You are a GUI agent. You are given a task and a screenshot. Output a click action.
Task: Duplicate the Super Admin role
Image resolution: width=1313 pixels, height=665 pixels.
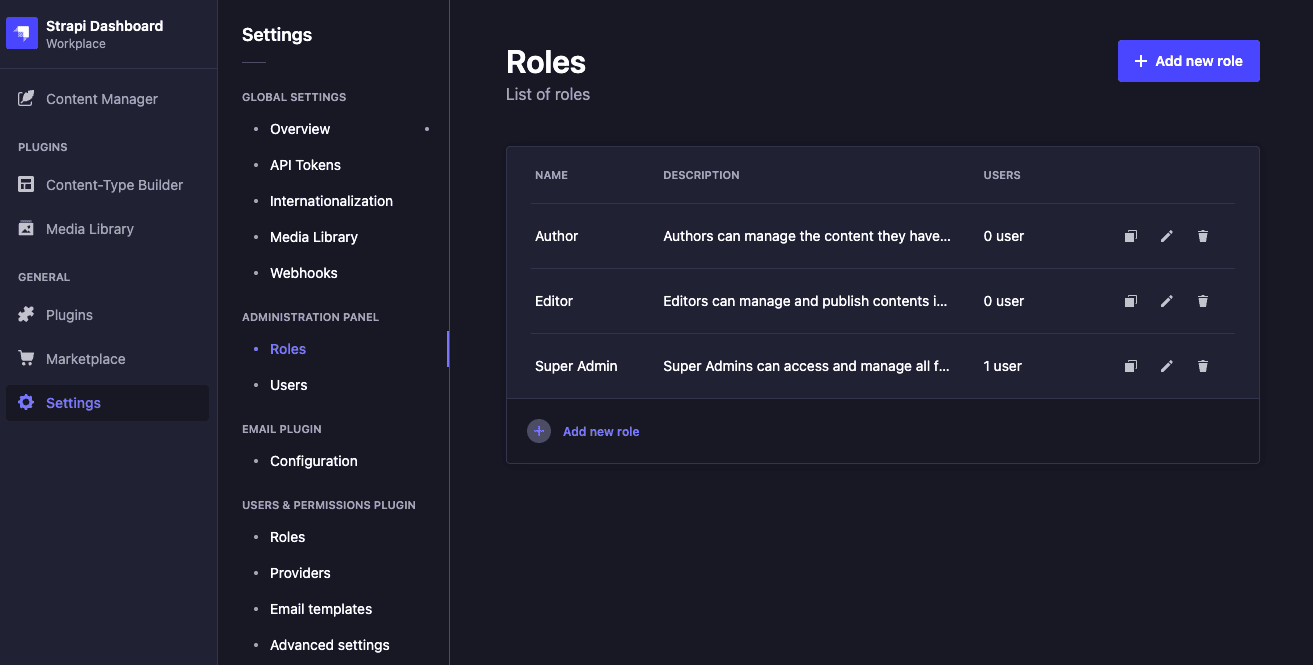(1131, 366)
